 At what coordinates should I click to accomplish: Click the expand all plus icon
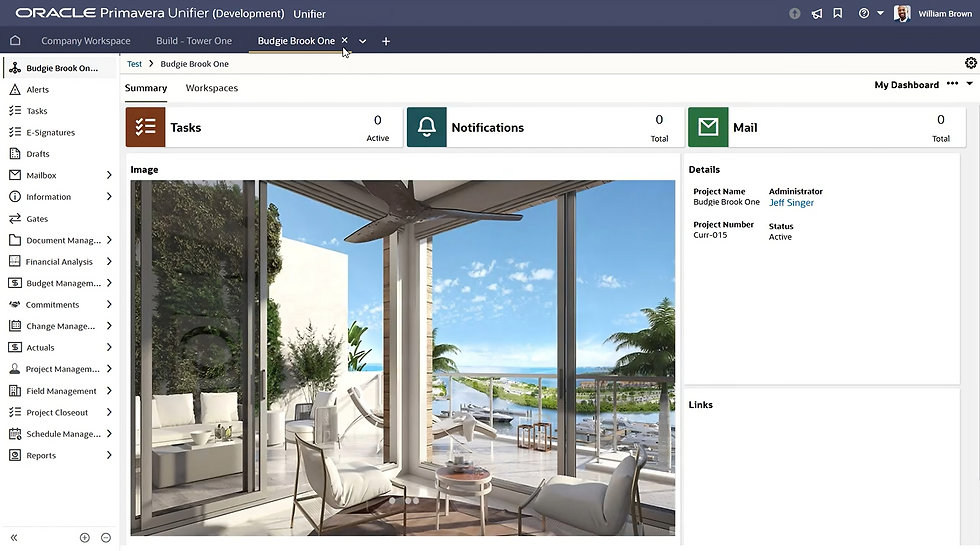85,537
